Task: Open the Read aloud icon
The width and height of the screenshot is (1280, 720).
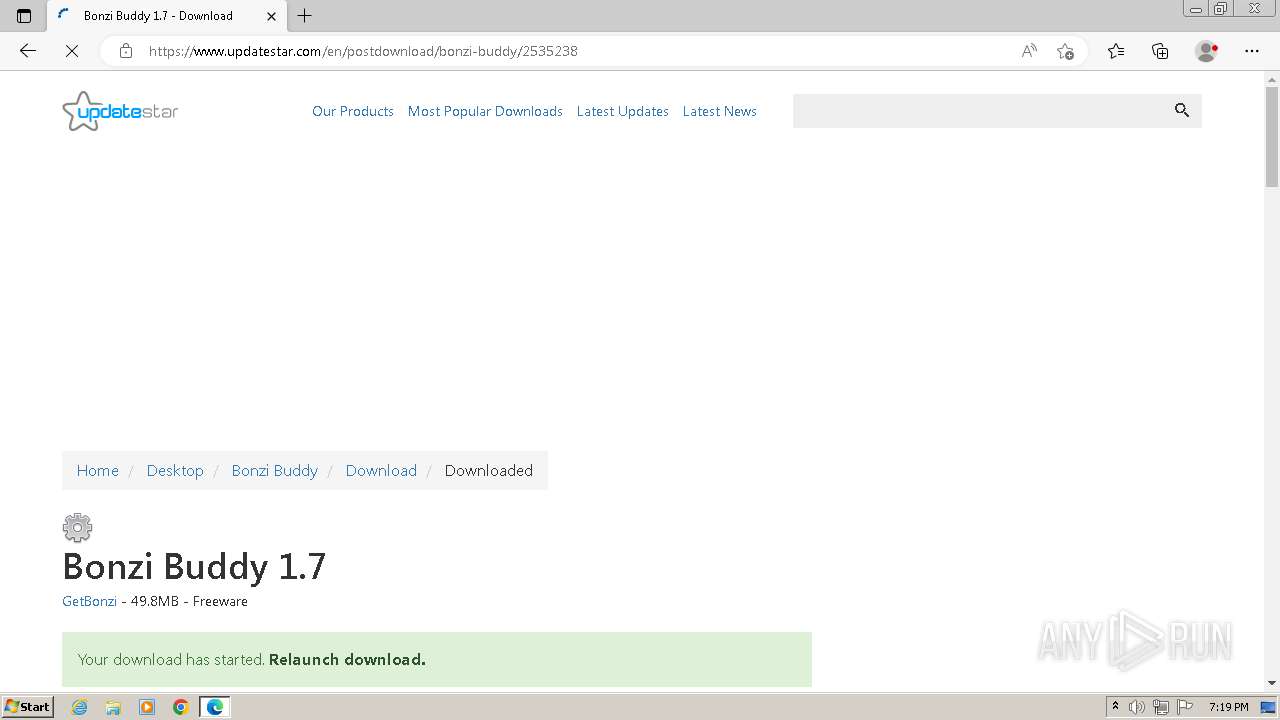Action: [1029, 51]
